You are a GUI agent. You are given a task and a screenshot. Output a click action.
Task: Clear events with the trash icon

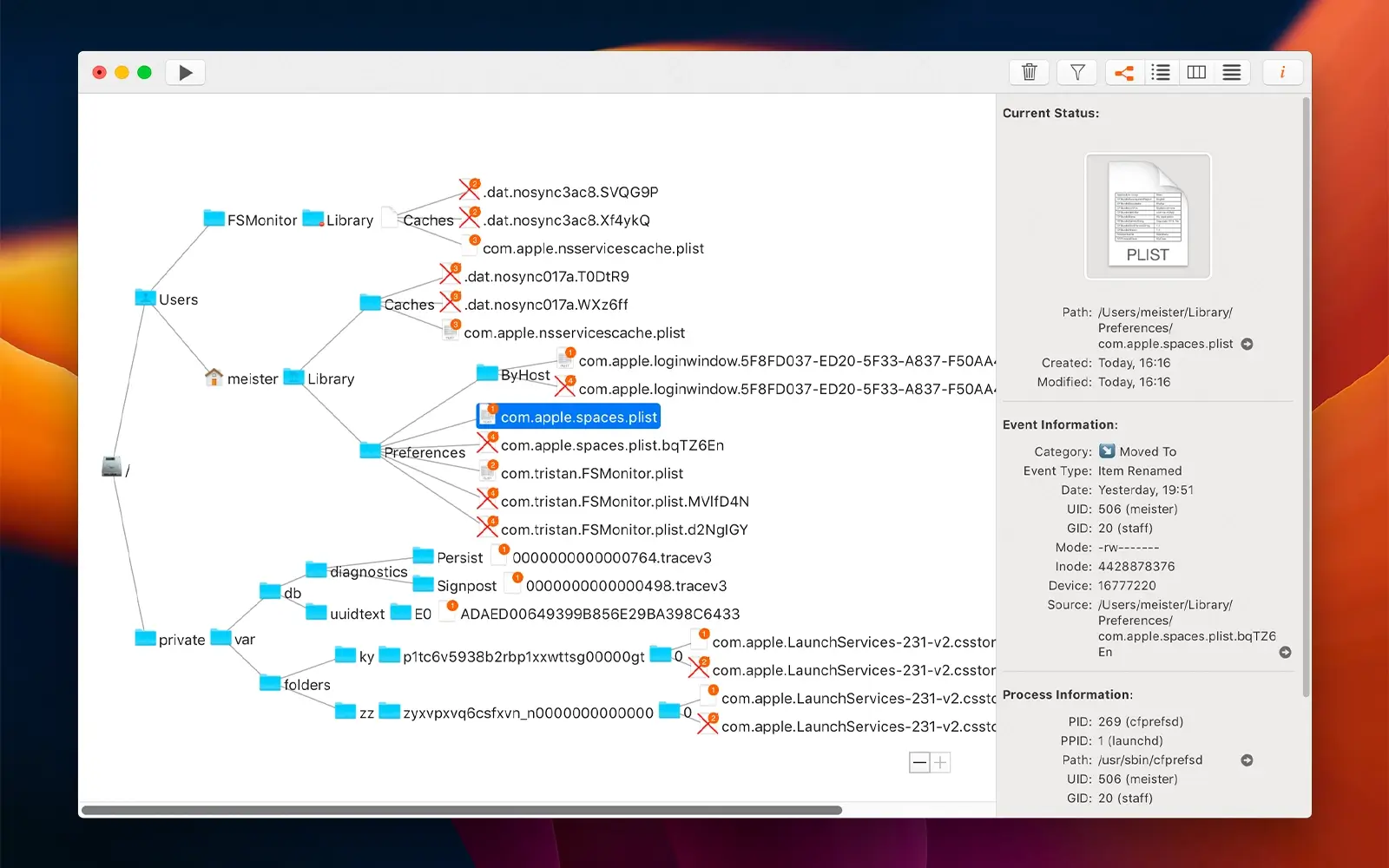1030,73
